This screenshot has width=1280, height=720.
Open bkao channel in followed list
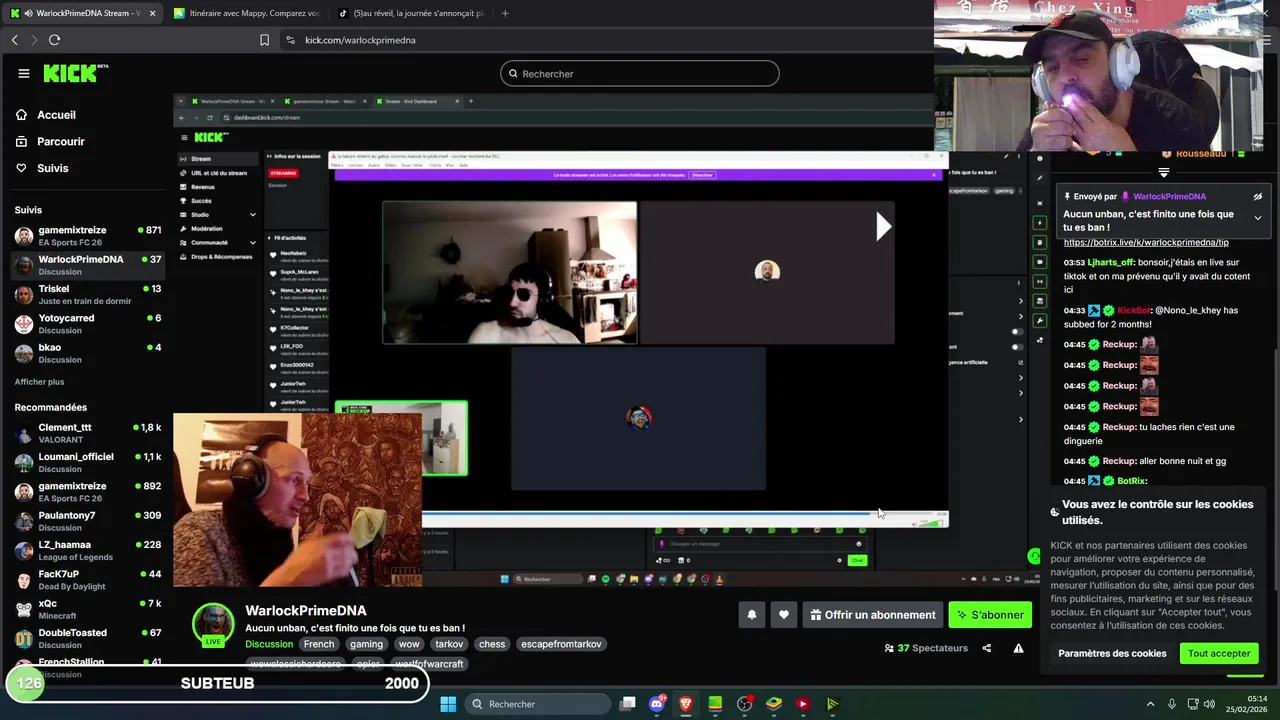pos(87,353)
